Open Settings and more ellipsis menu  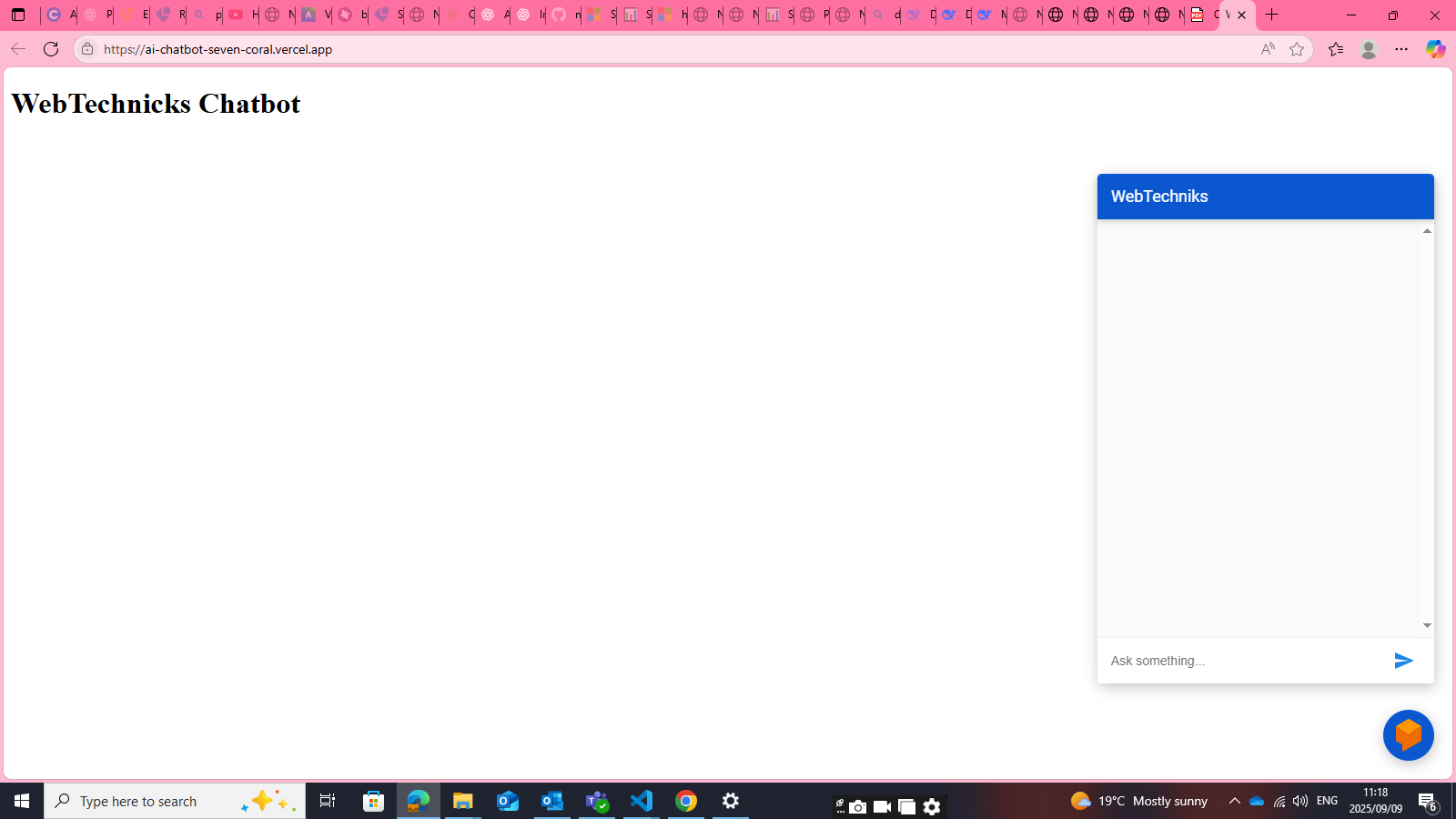(x=1401, y=49)
